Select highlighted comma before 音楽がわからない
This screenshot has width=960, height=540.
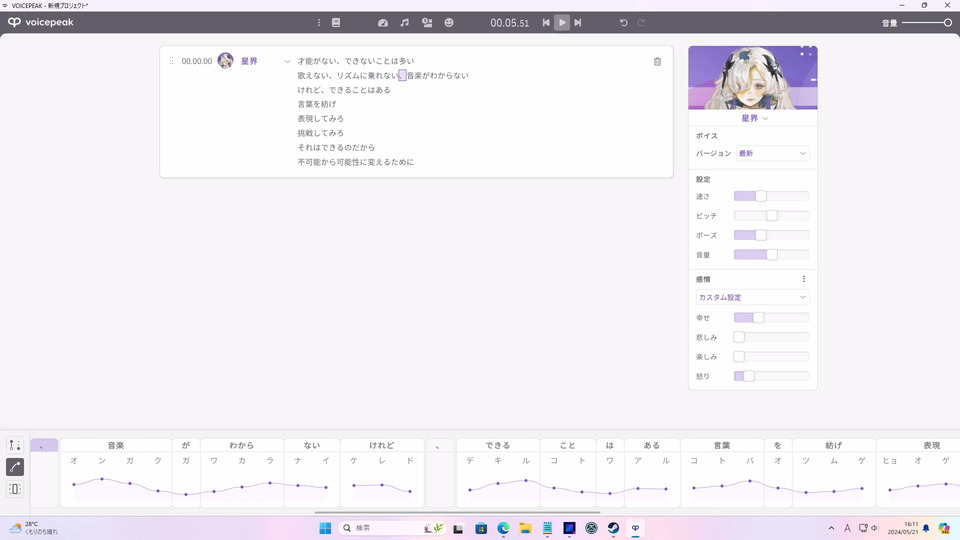pos(402,75)
